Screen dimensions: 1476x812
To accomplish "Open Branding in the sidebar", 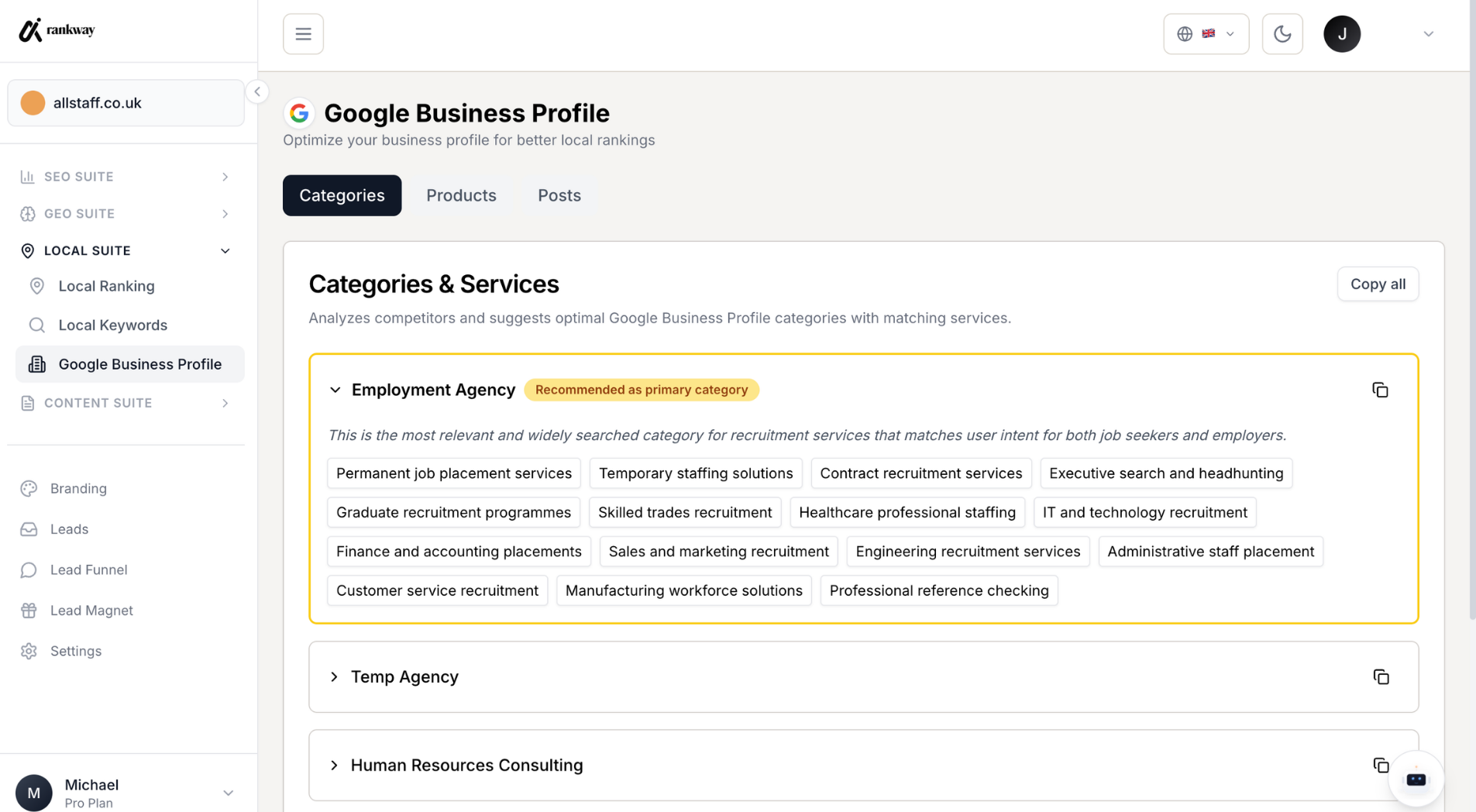I will pyautogui.click(x=78, y=489).
